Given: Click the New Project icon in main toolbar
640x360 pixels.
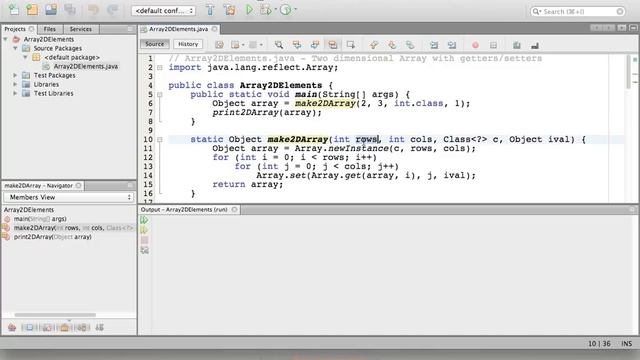Looking at the screenshot, I should pyautogui.click(x=32, y=9).
